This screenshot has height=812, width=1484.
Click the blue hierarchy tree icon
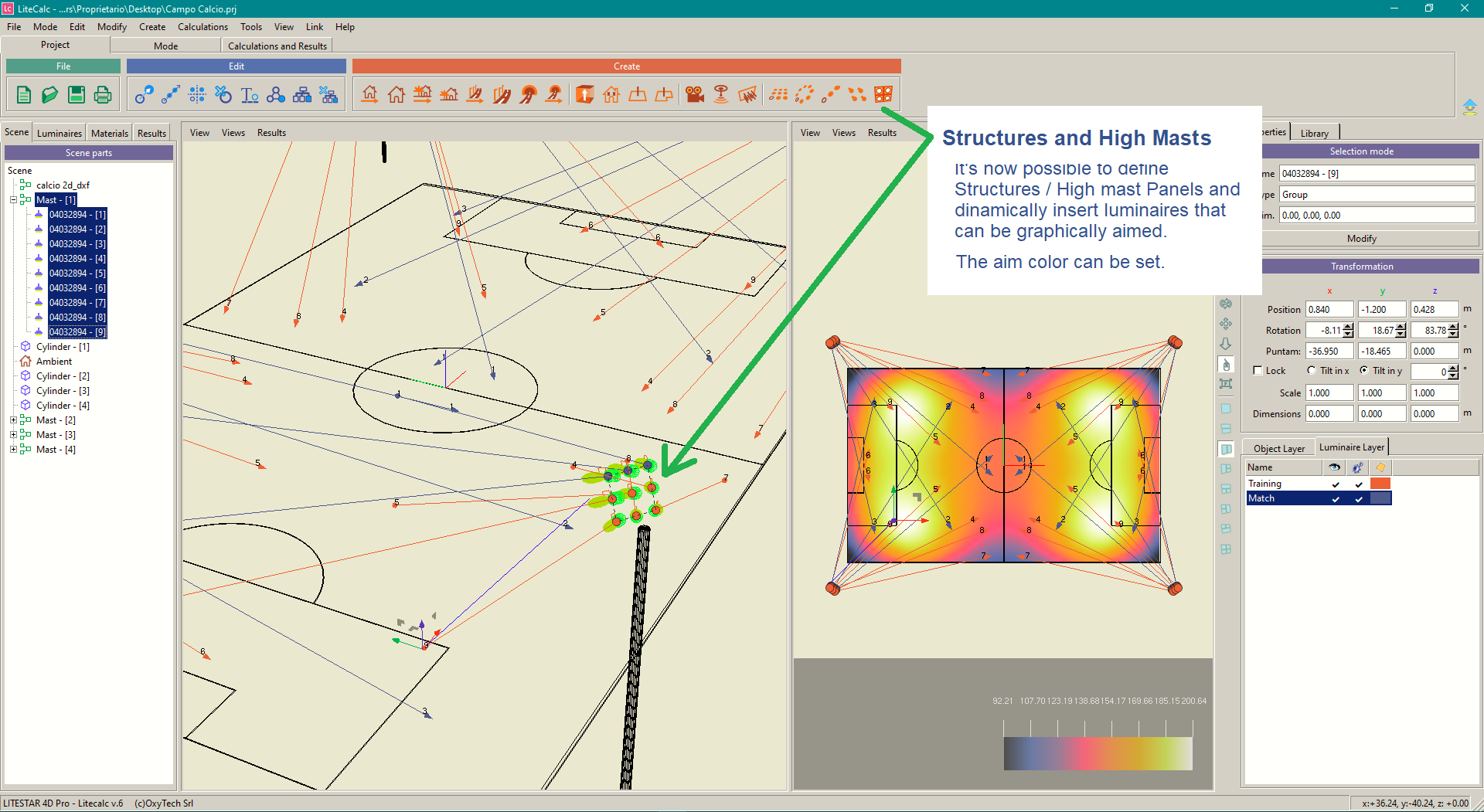coord(302,95)
